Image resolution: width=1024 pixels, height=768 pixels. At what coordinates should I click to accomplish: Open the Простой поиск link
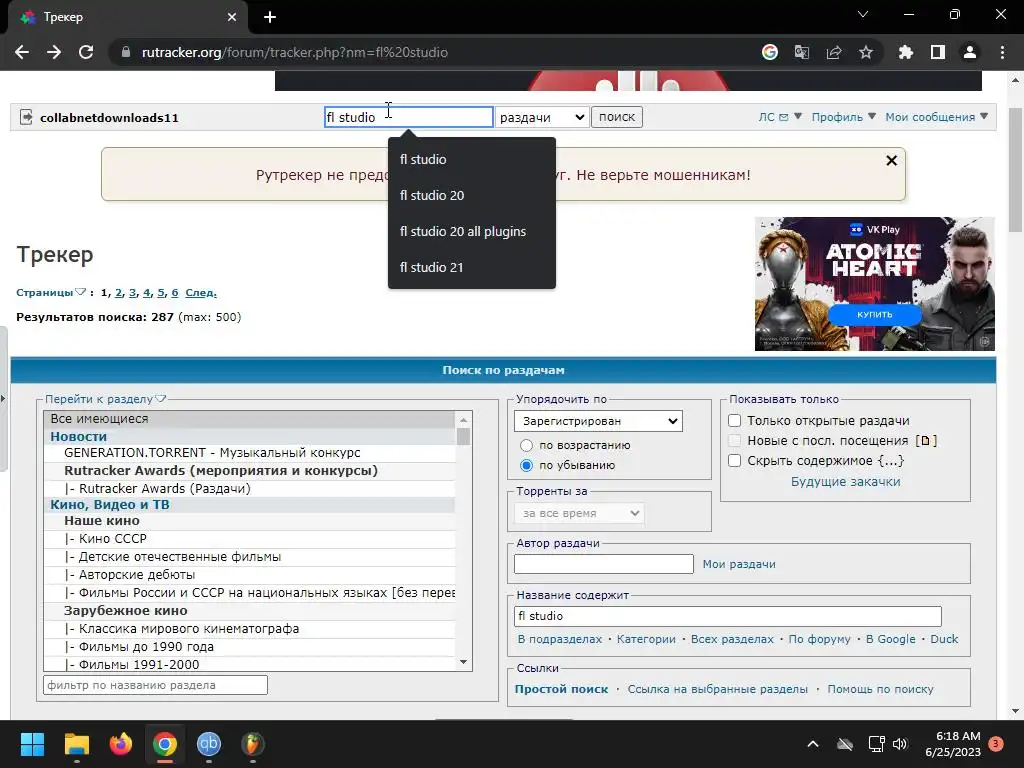(561, 689)
